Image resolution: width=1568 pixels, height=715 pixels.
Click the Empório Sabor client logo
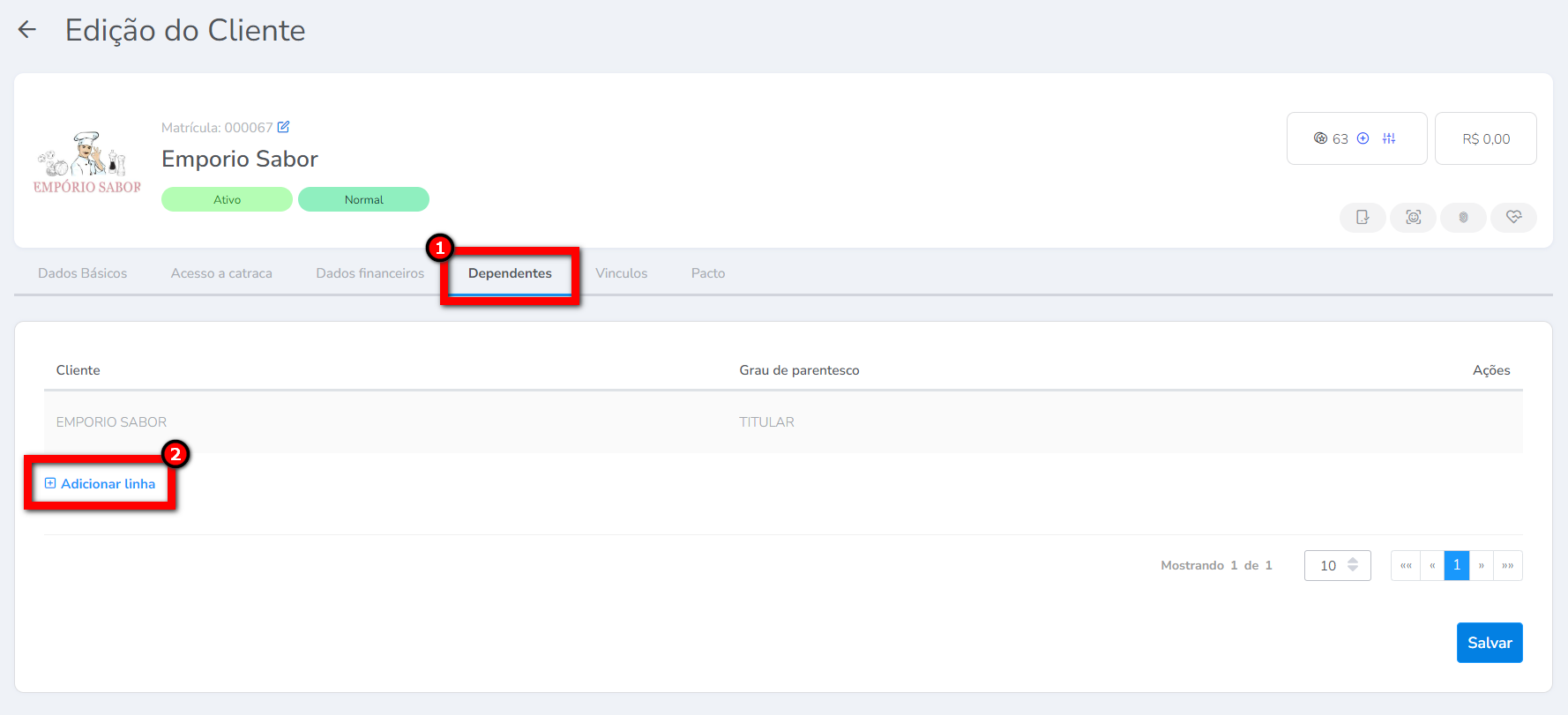86,163
